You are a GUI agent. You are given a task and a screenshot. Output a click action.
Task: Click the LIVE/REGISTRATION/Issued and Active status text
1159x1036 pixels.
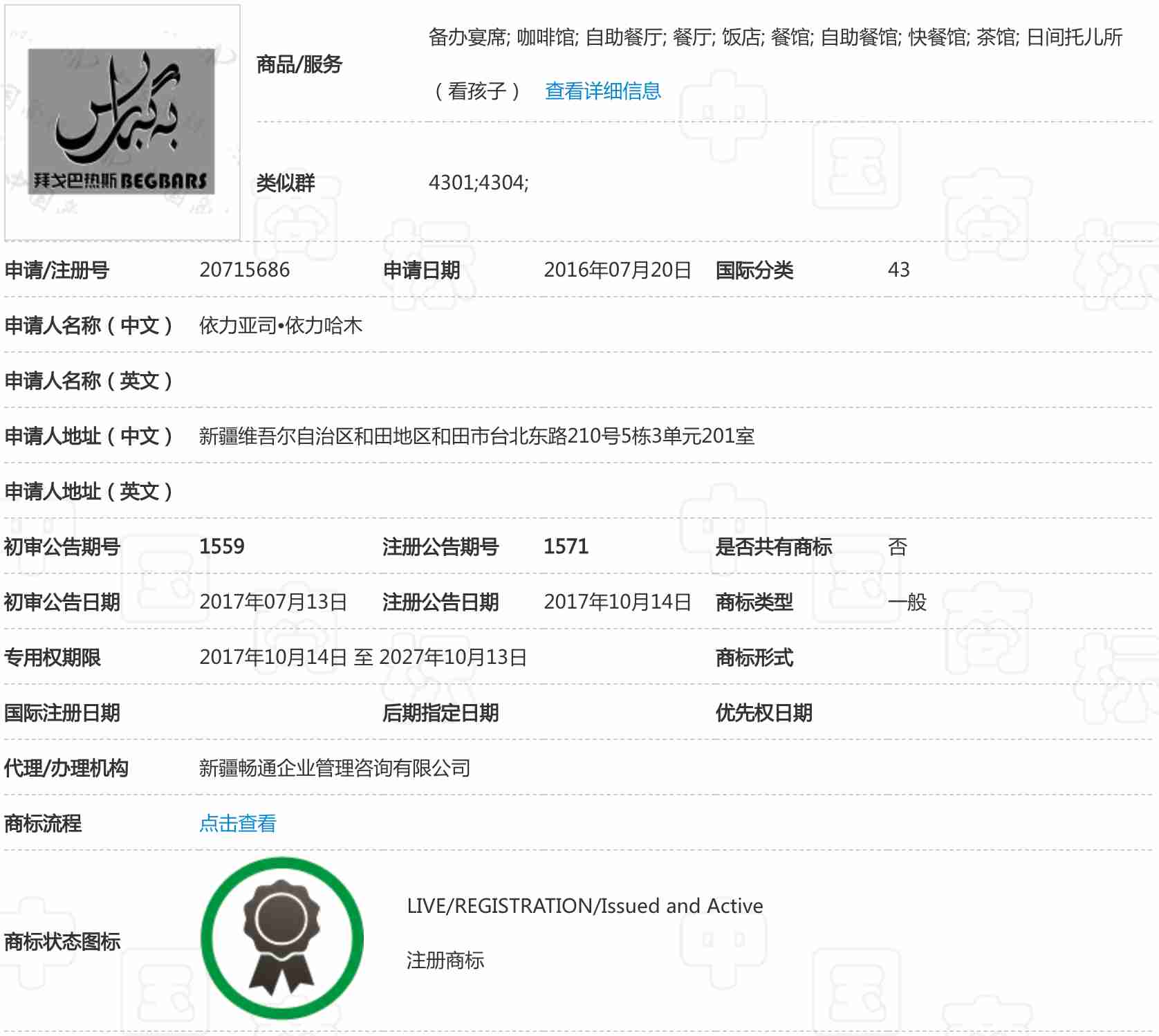(x=584, y=906)
